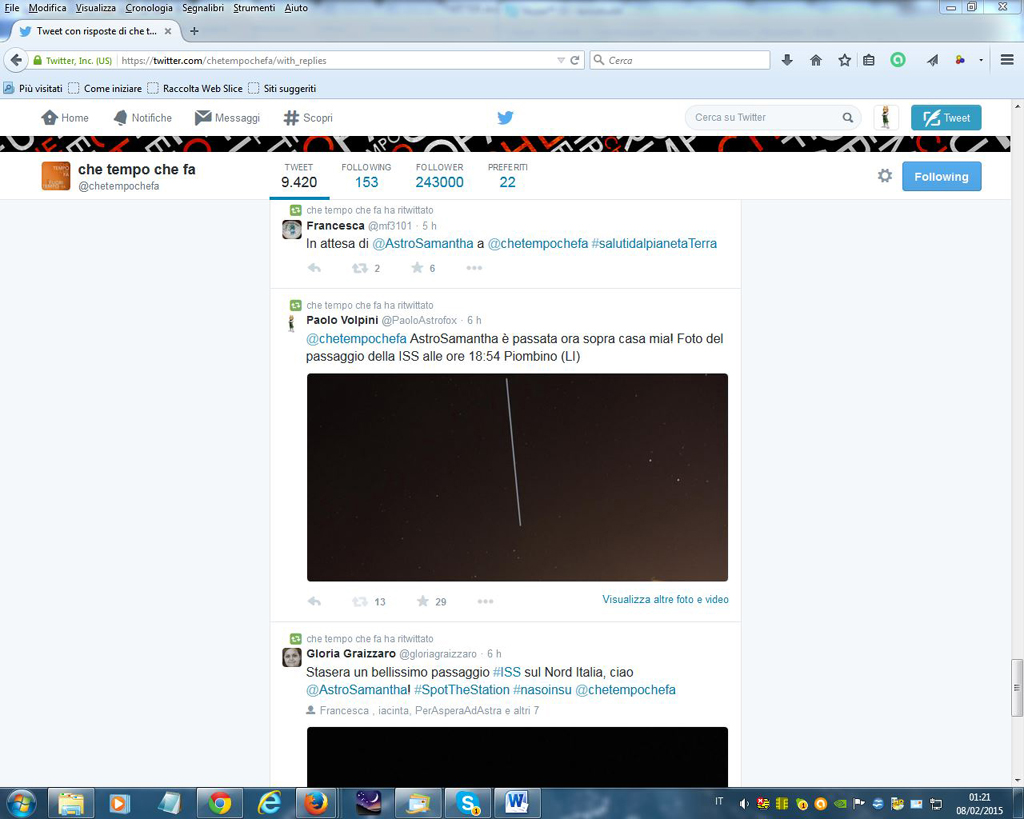The height and width of the screenshot is (819, 1024).
Task: Open Windows Start button
Action: click(21, 803)
